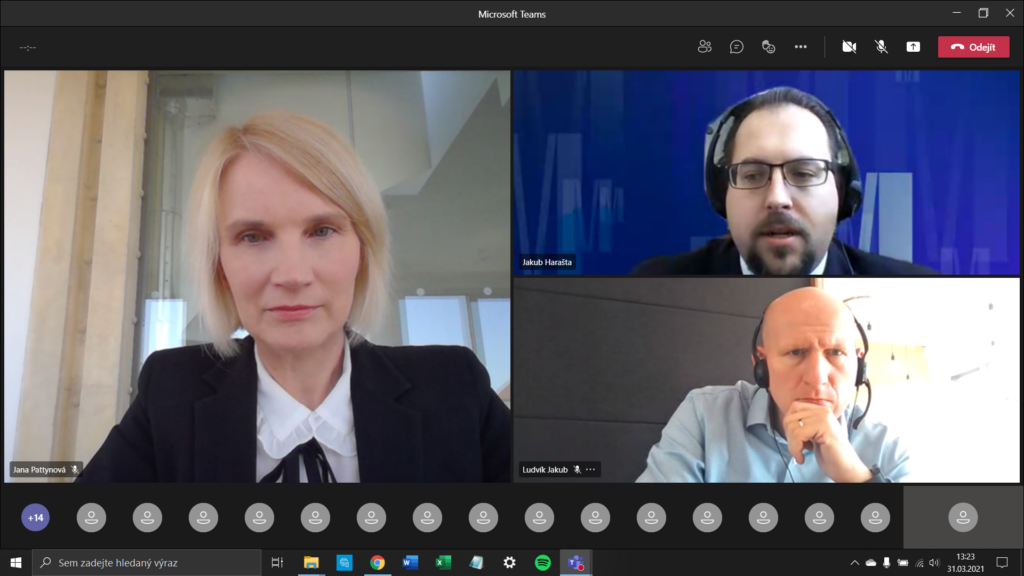Expand the hidden system tray icons
This screenshot has width=1024, height=576.
coord(854,563)
